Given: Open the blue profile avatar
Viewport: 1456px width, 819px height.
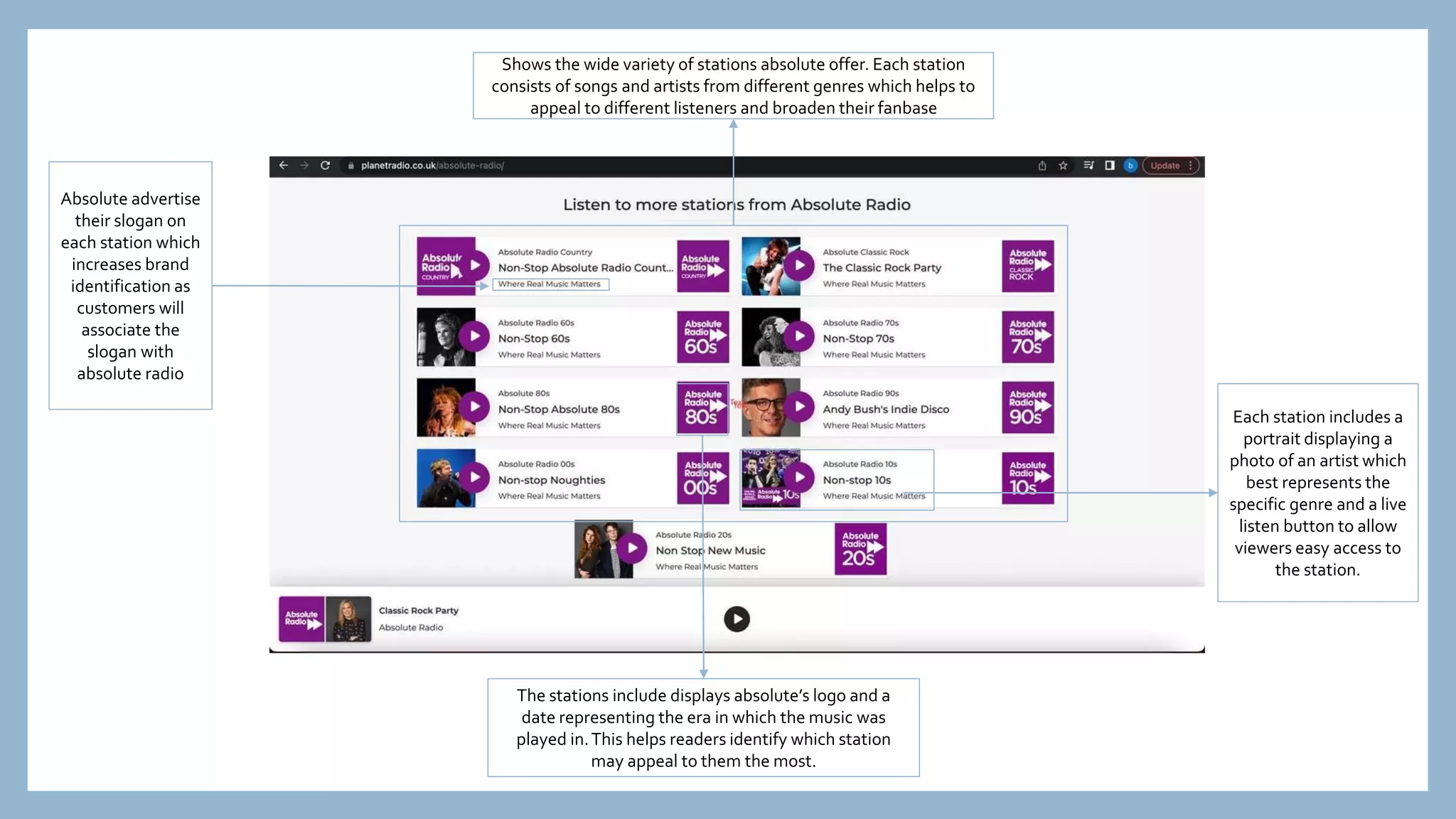Looking at the screenshot, I should coord(1130,166).
